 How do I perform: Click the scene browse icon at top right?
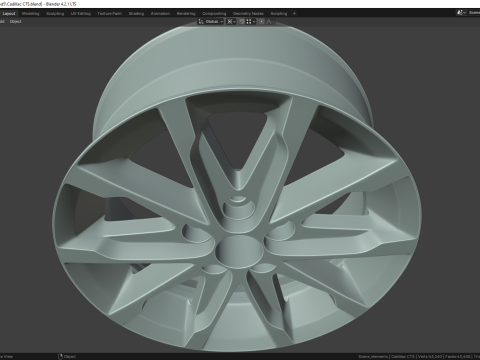point(461,13)
